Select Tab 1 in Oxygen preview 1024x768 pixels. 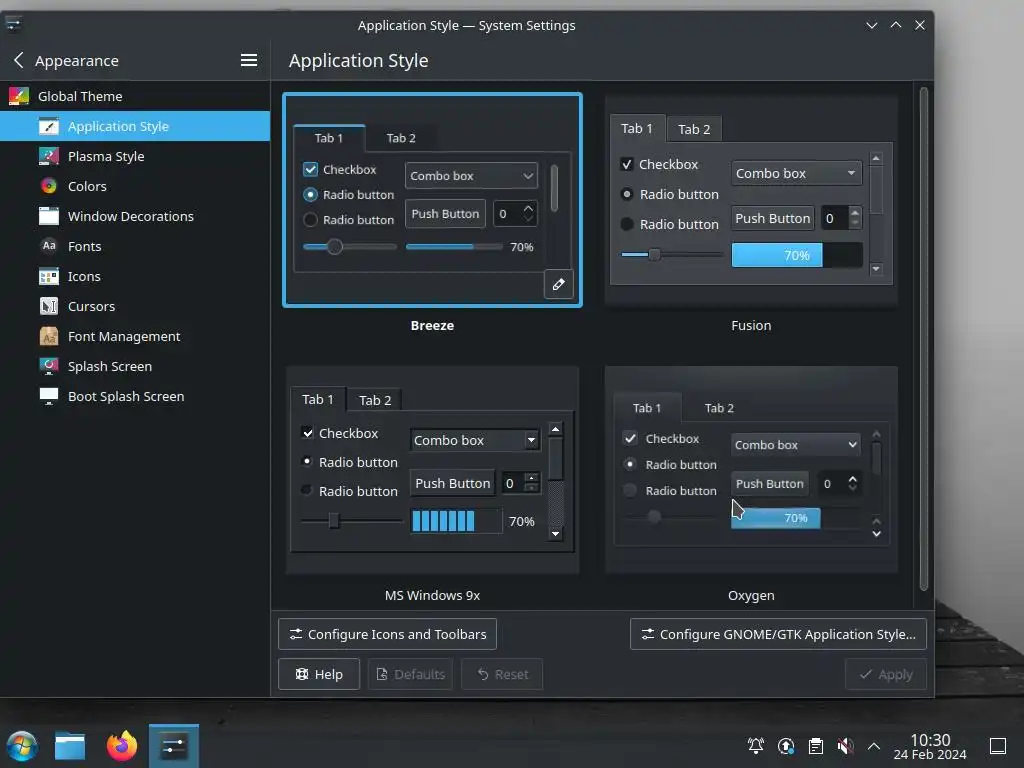point(647,408)
